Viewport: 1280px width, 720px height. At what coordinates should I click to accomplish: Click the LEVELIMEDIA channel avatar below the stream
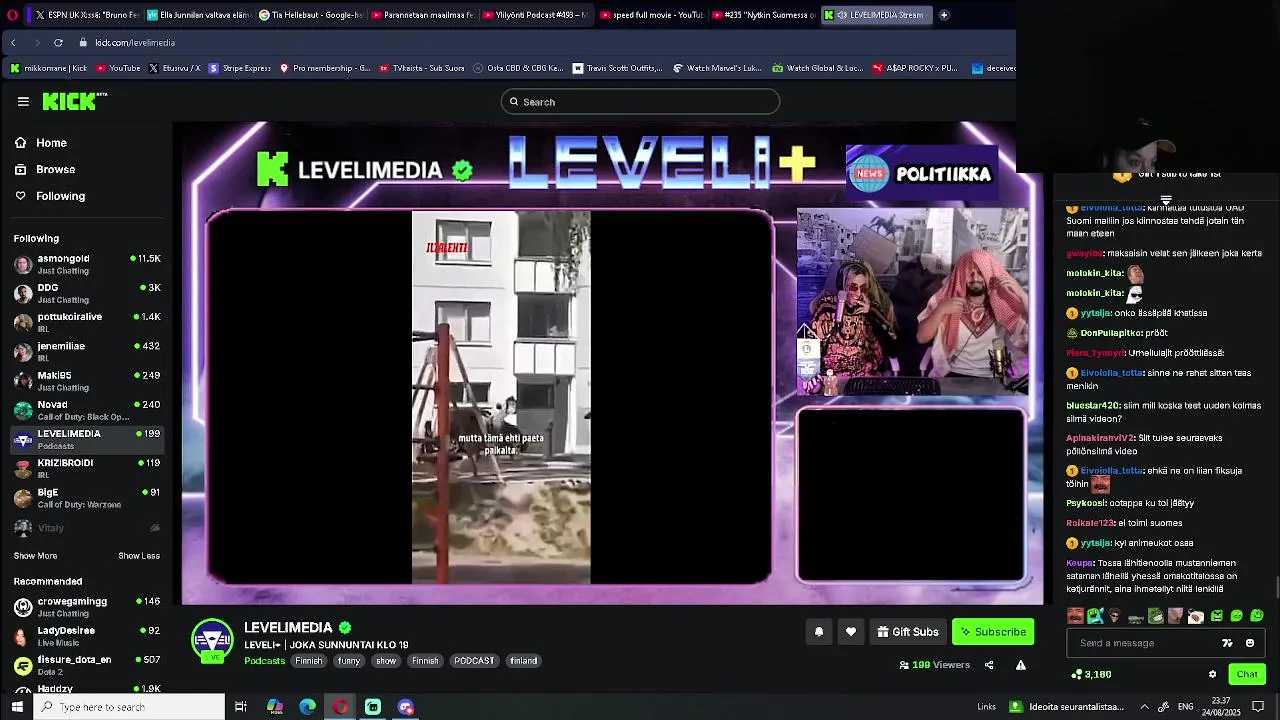tap(212, 642)
